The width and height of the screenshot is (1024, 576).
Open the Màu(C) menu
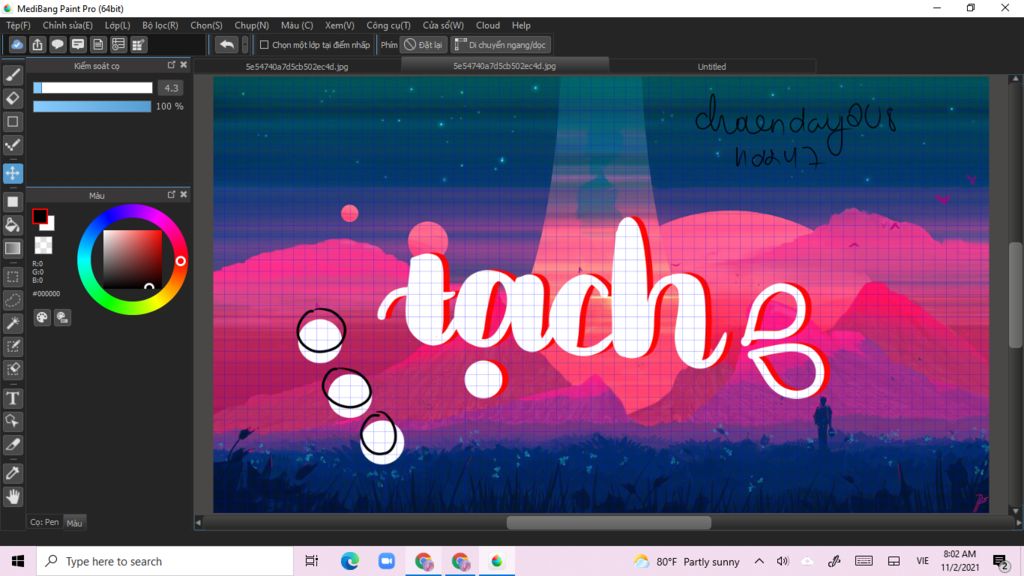297,25
